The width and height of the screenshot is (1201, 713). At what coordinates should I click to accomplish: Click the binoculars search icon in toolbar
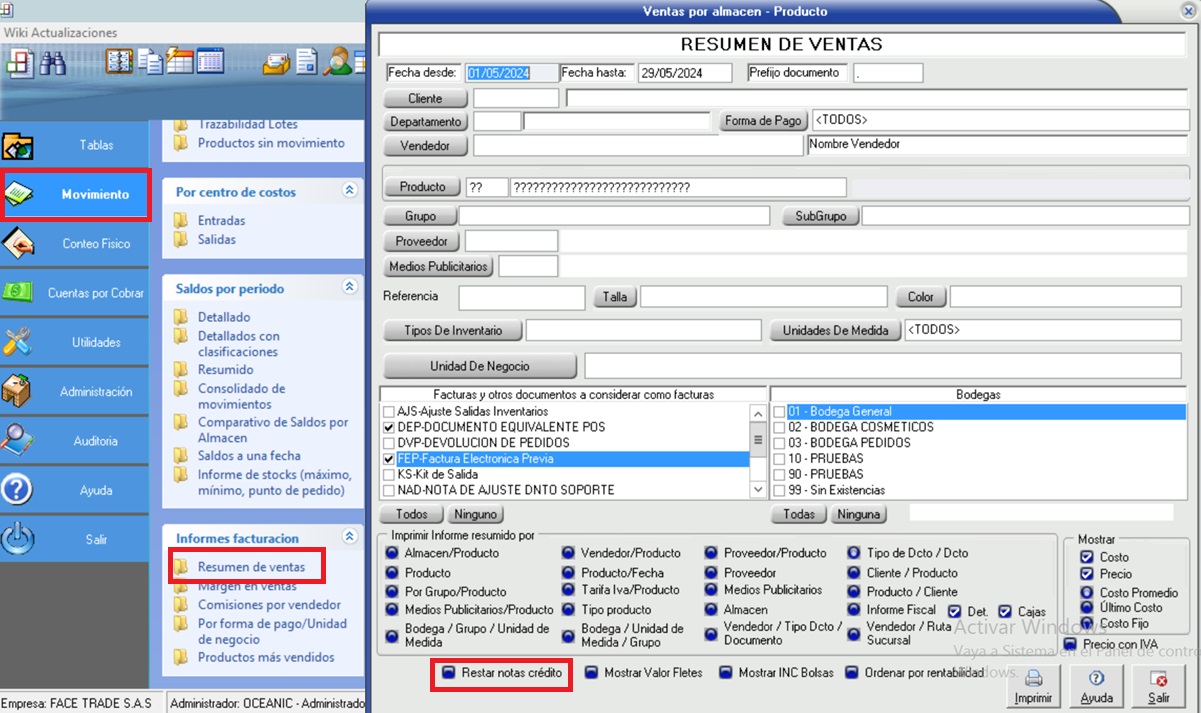[x=52, y=62]
